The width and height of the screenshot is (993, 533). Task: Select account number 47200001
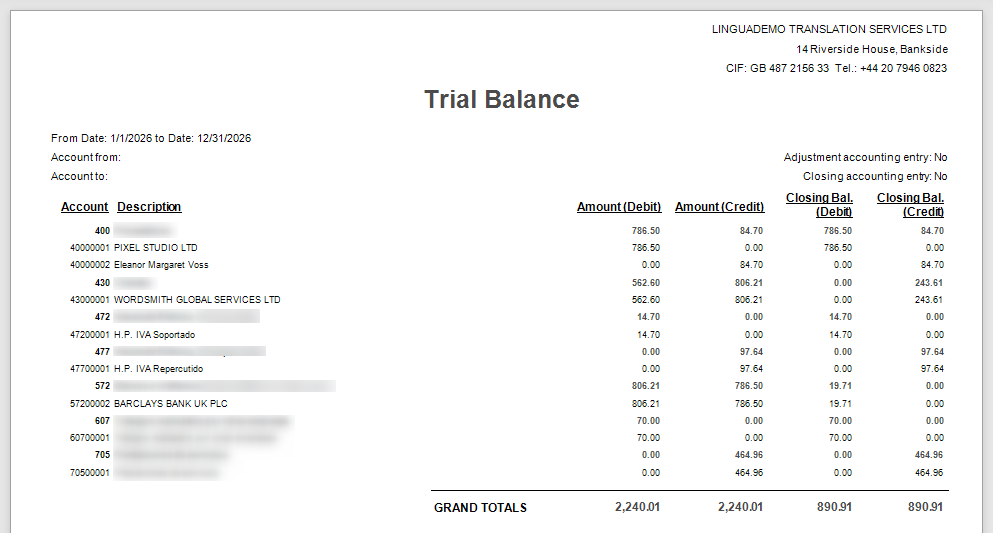89,334
